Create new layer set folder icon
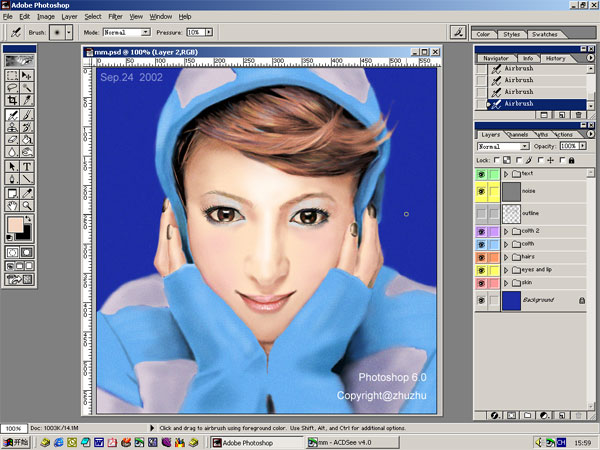Image resolution: width=600 pixels, height=450 pixels. click(x=528, y=415)
